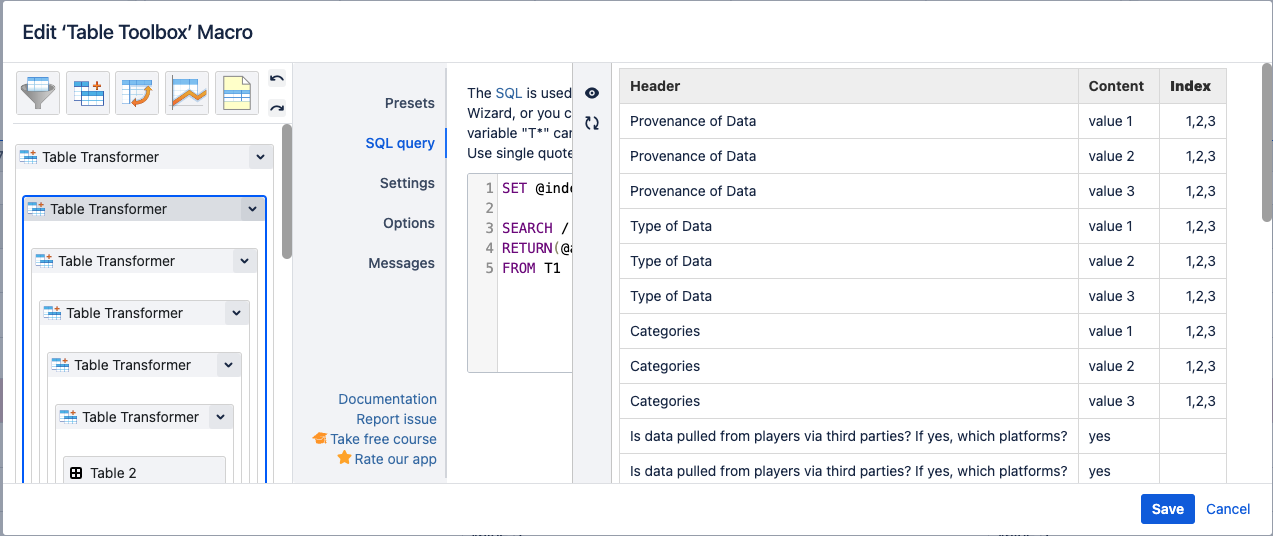1273x536 pixels.
Task: Refresh the table preview
Action: (592, 123)
